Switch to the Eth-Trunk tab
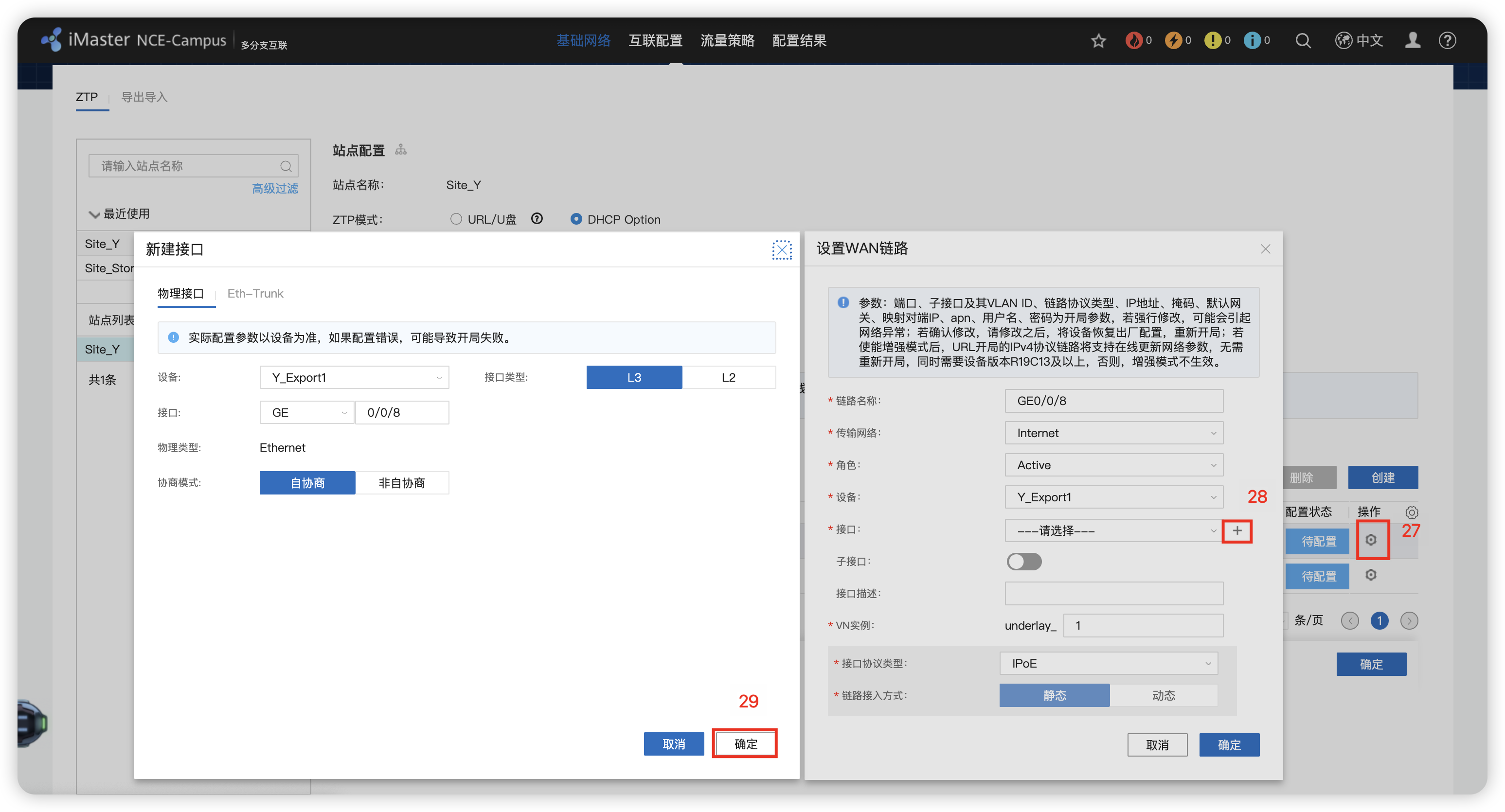1505x812 pixels. [x=255, y=293]
